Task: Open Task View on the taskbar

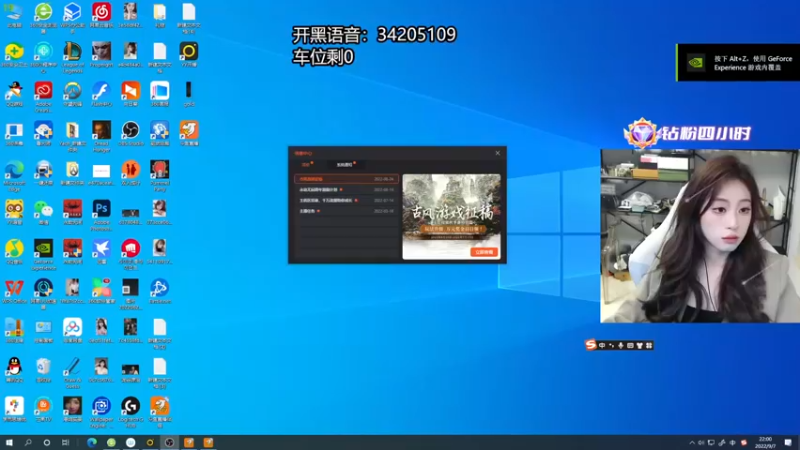Action: [65, 442]
